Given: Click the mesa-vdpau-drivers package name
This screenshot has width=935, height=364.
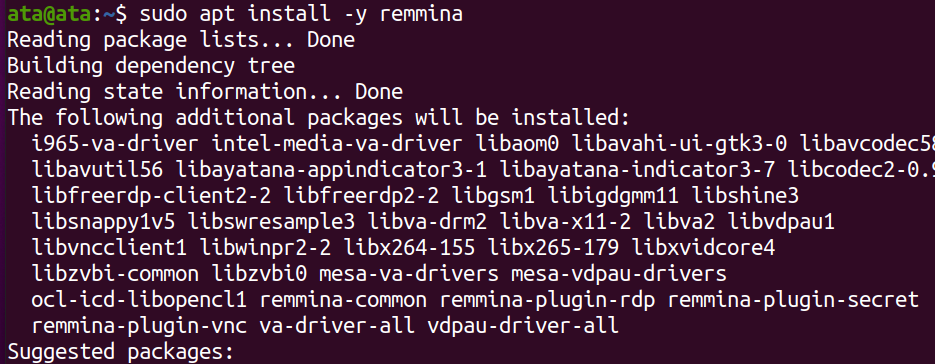Looking at the screenshot, I should (x=619, y=274).
